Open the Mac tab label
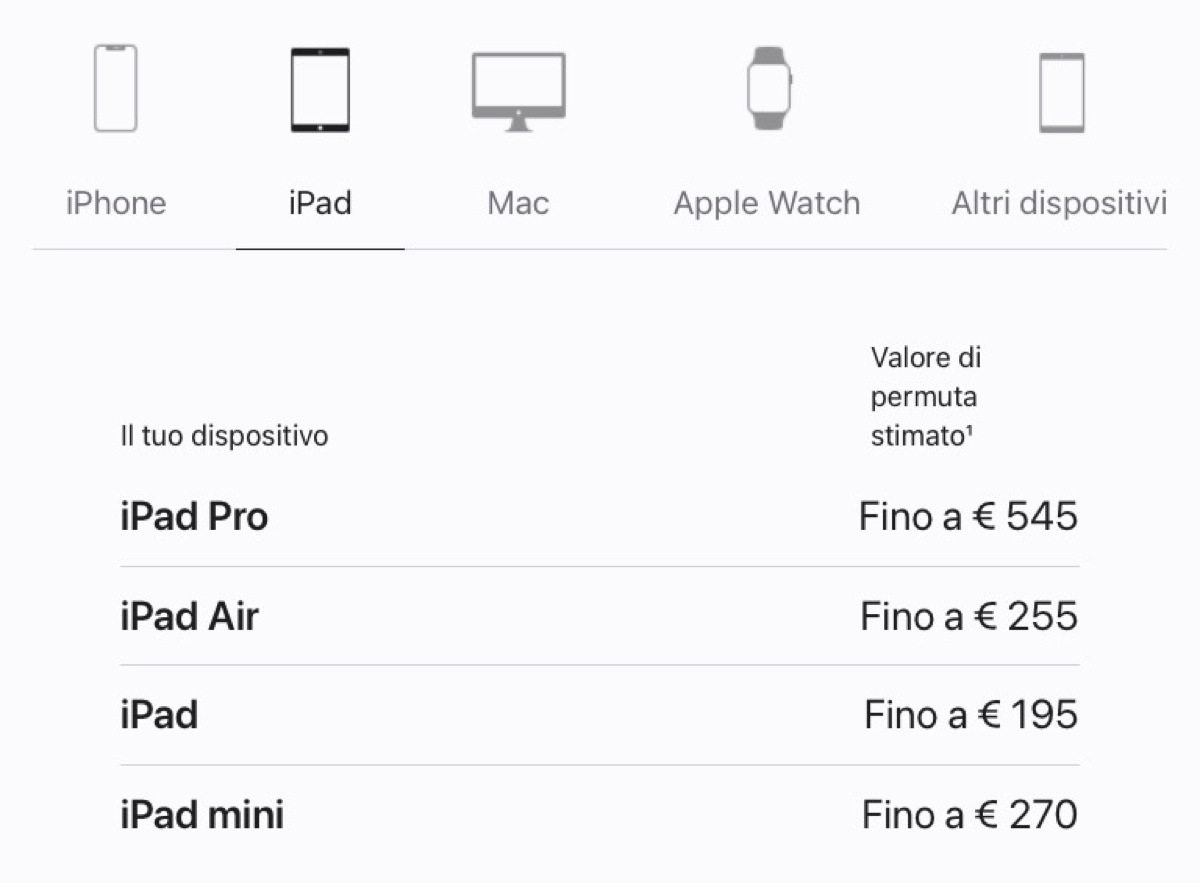 coord(518,204)
